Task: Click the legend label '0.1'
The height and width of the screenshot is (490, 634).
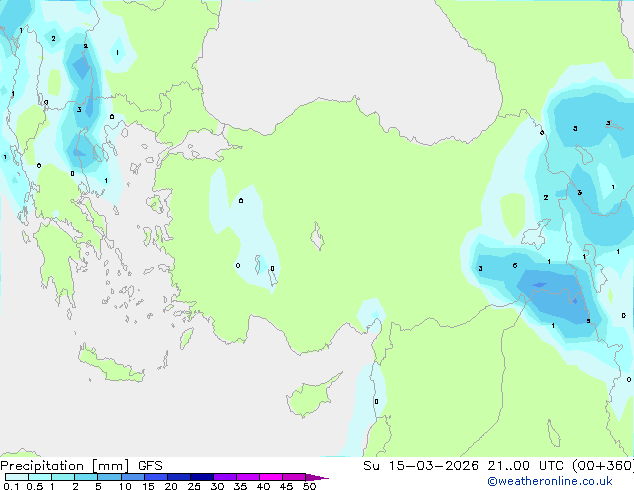Action: tap(11, 486)
